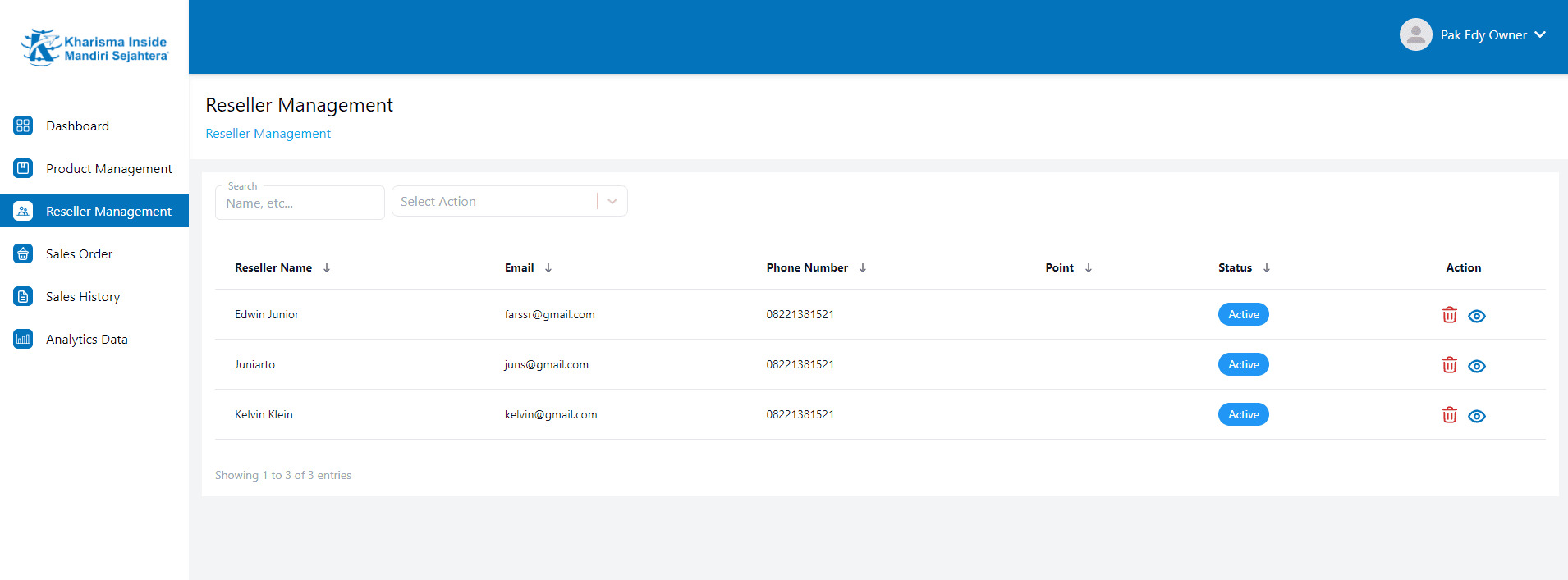The width and height of the screenshot is (1568, 580).
Task: Open Sales Order menu item
Action: pyautogui.click(x=94, y=253)
